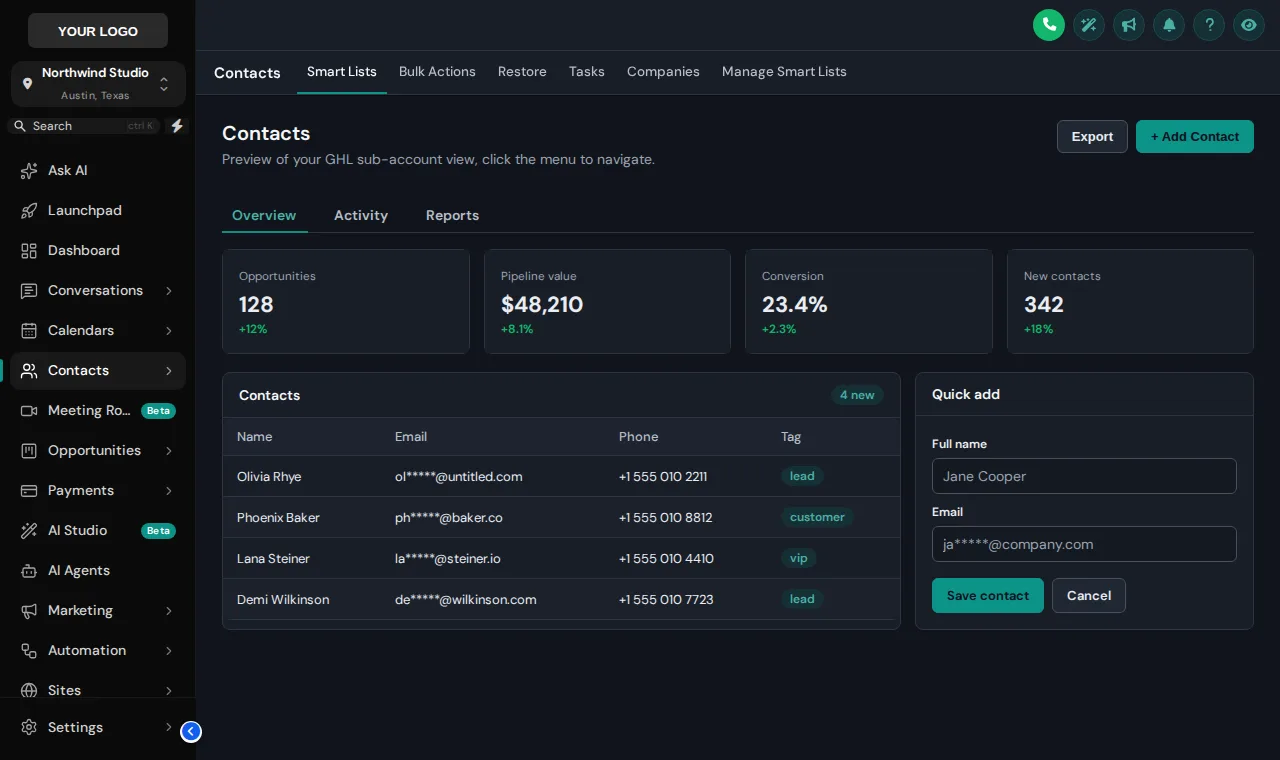This screenshot has height=760, width=1280.
Task: Click the Save contact button
Action: [x=988, y=596]
